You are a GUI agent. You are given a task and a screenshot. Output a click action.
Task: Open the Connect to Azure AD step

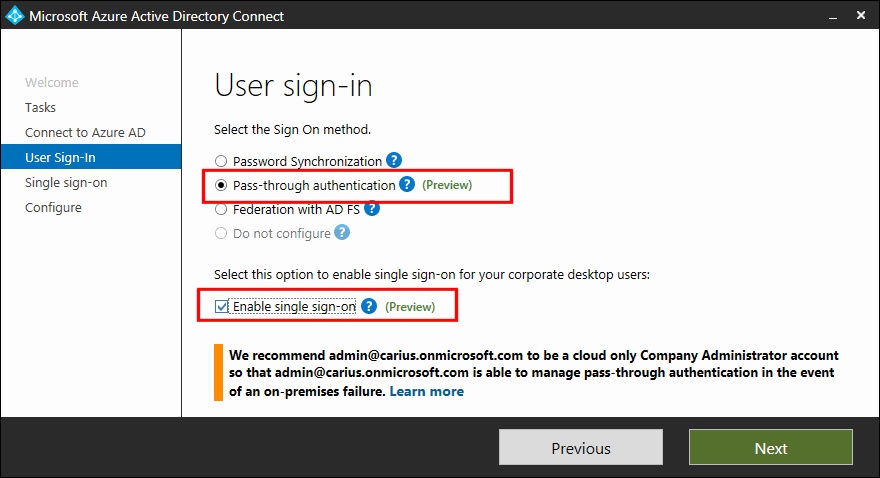click(x=85, y=132)
